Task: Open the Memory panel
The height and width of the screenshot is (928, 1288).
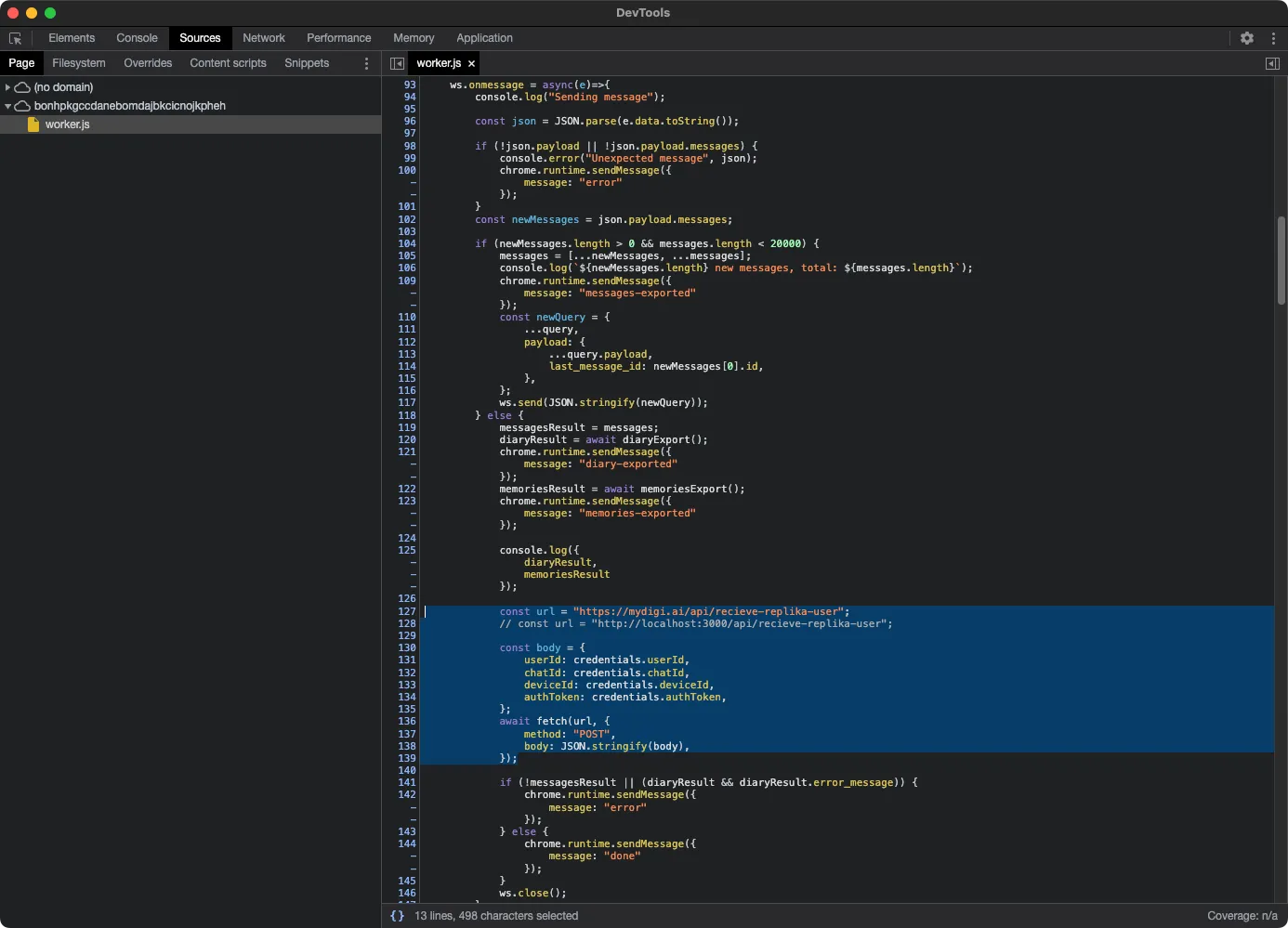Action: click(414, 38)
